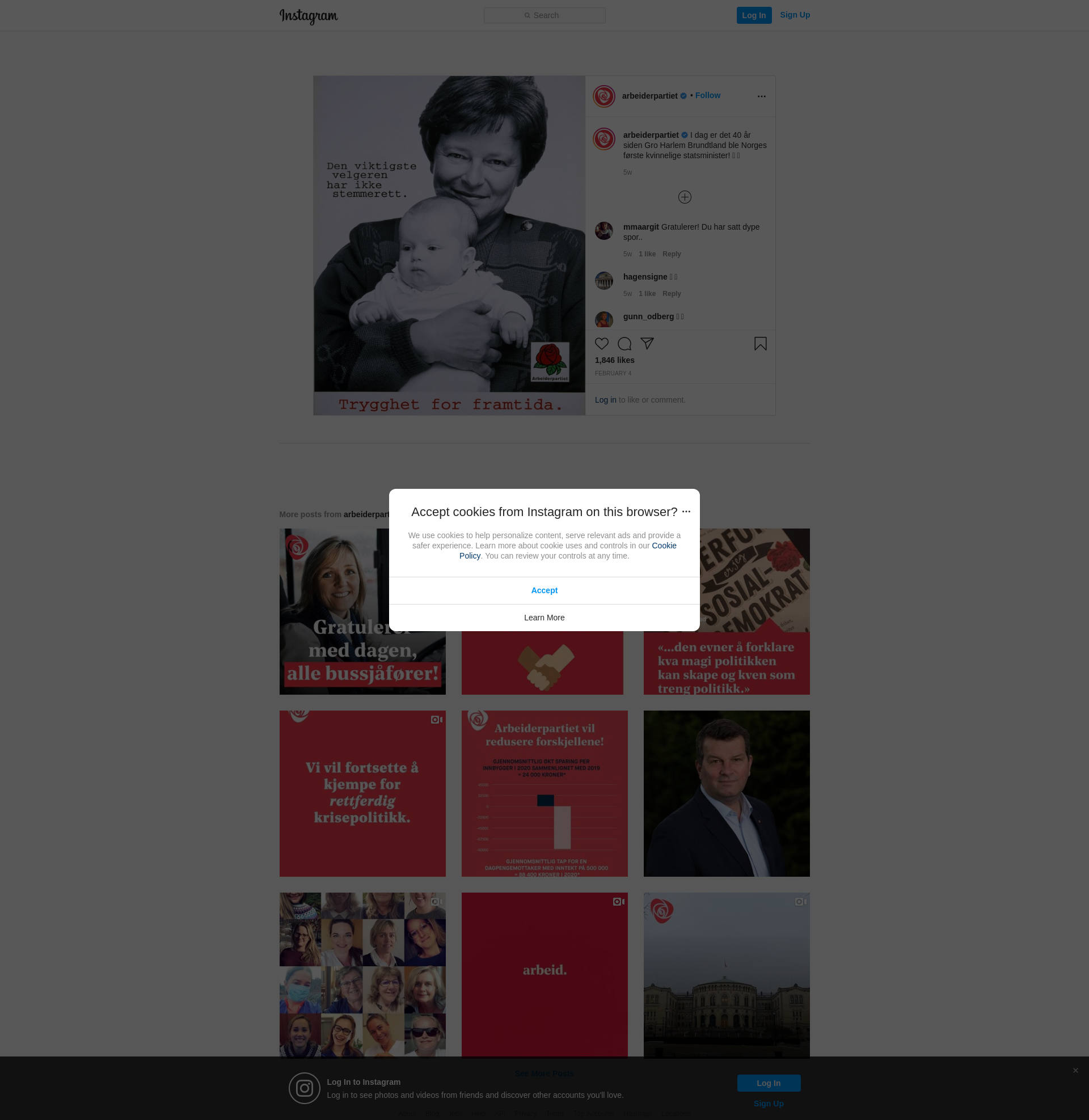View hagensigne comment 1 like count
Viewport: 1089px width, 1120px height.
[647, 294]
